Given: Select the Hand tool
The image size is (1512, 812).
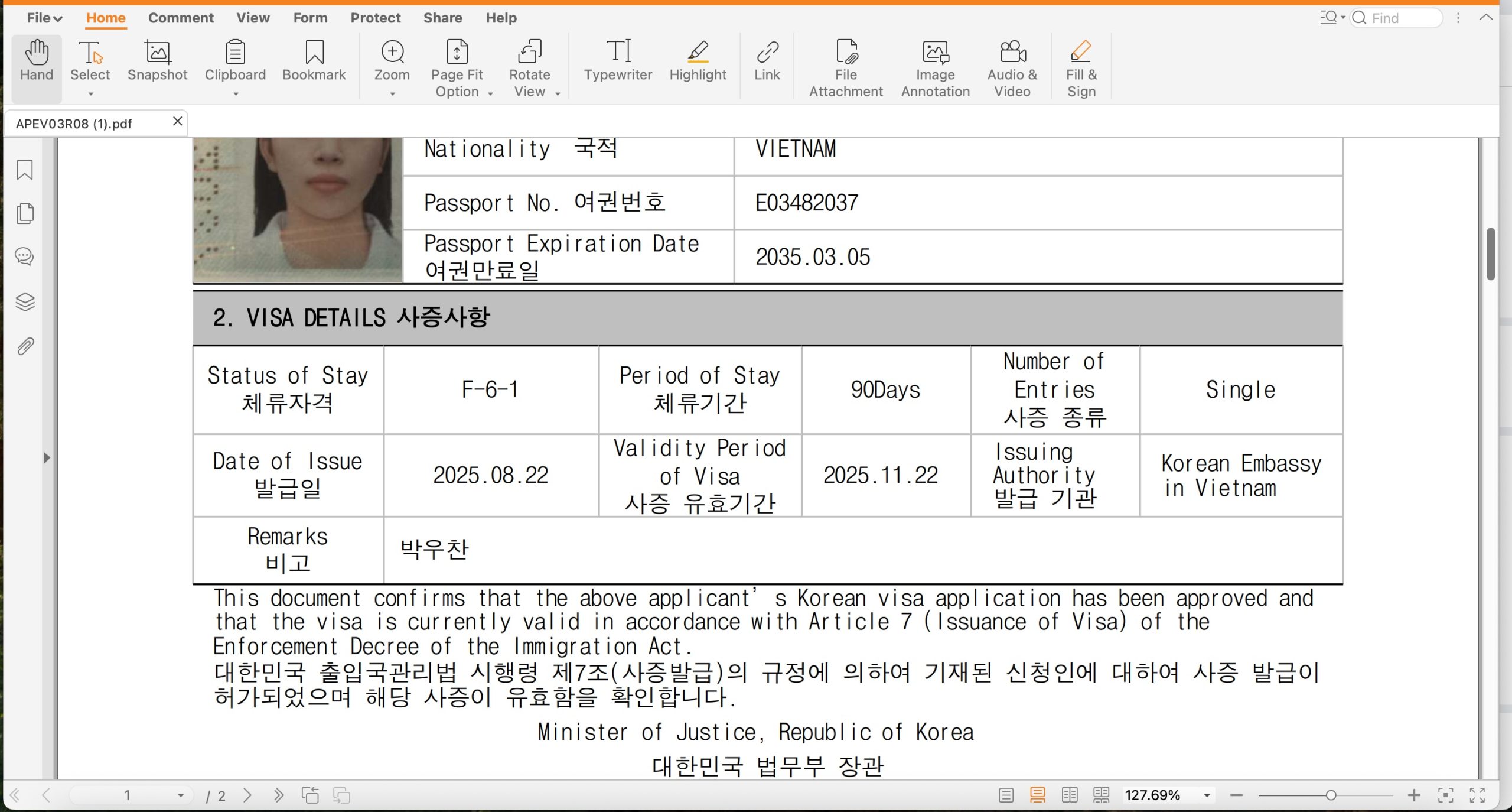Looking at the screenshot, I should 37,61.
